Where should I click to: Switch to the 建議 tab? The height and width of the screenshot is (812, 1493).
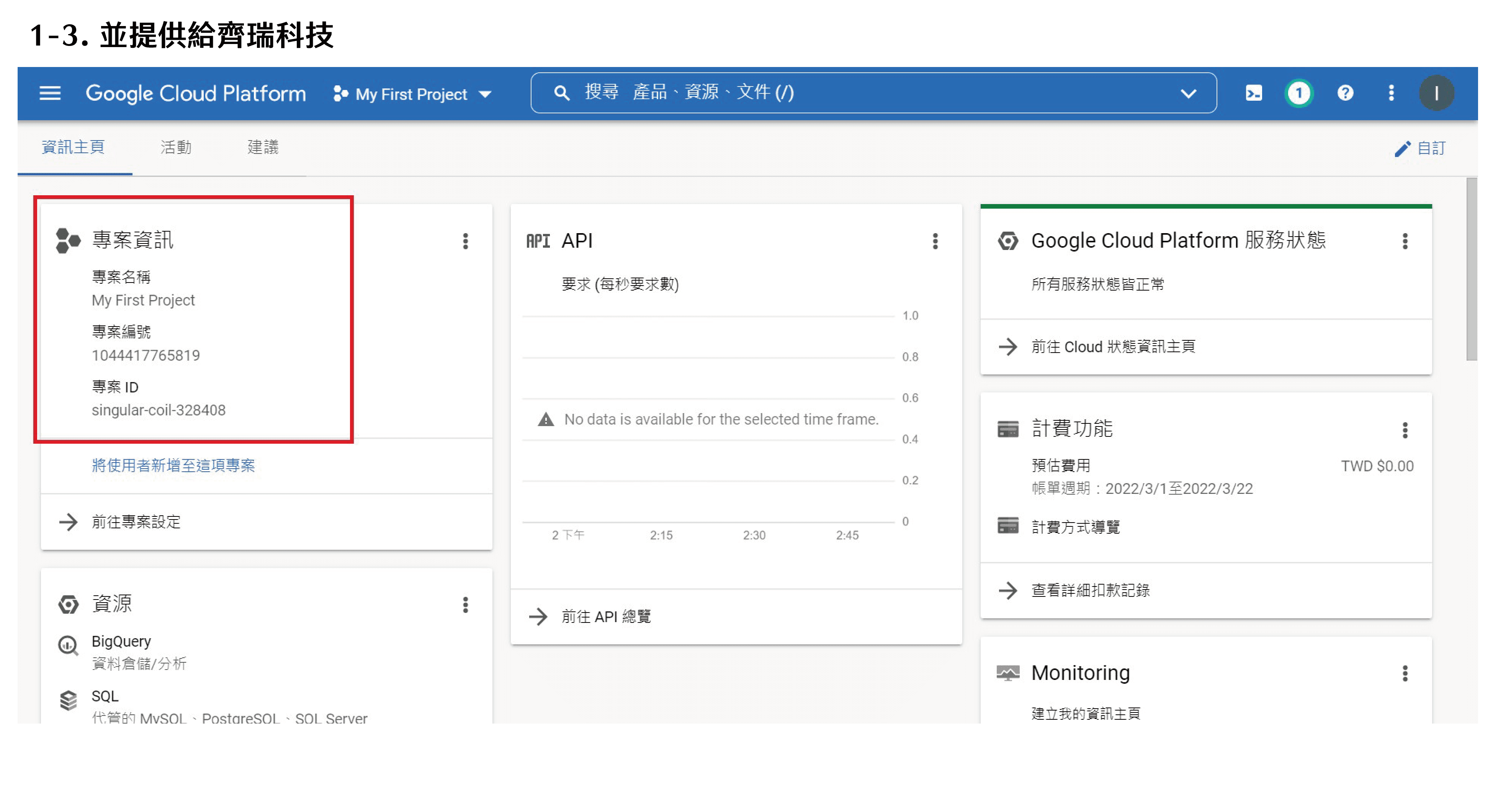click(263, 147)
